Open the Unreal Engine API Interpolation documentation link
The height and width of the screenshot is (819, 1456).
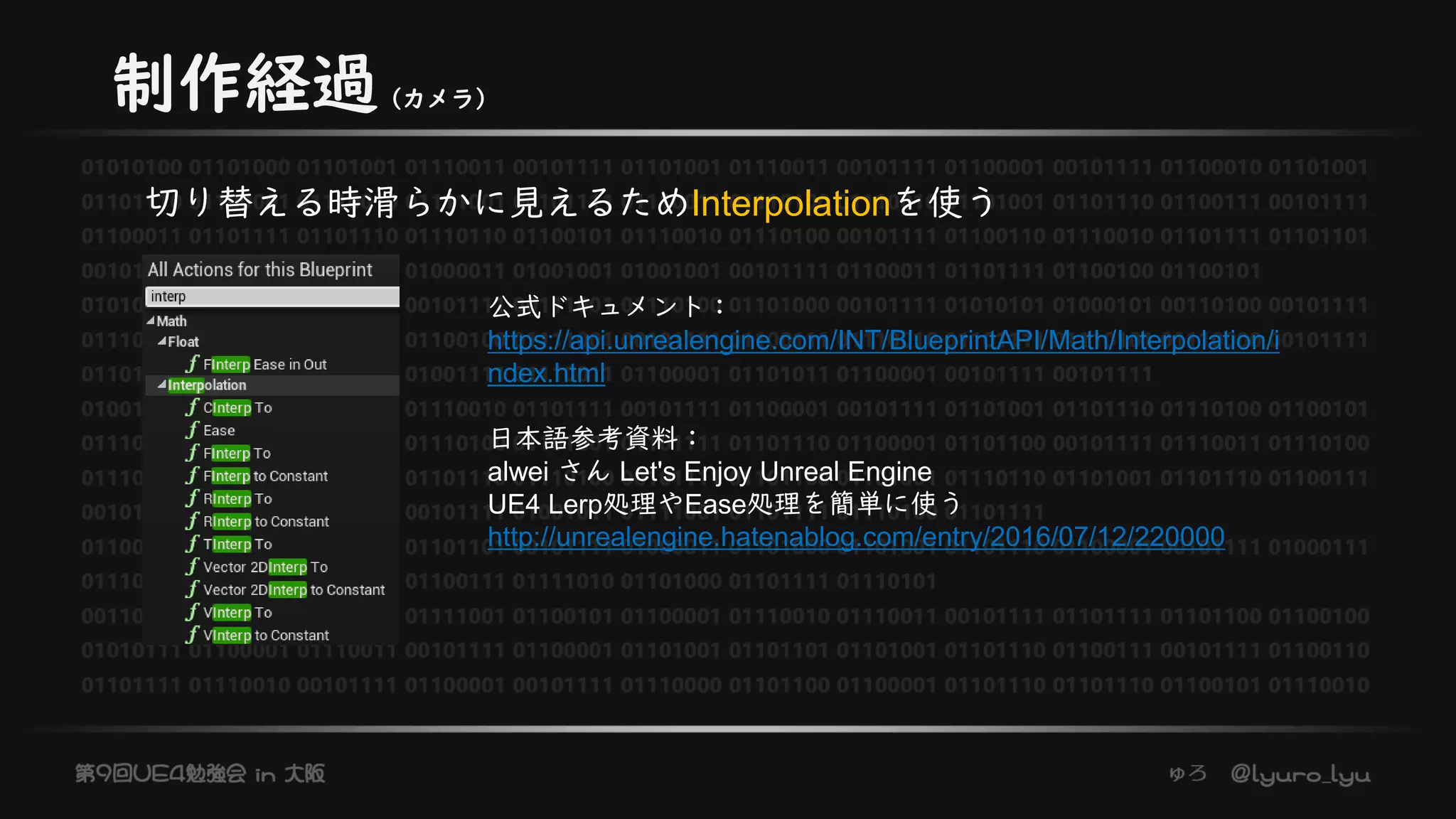tap(883, 356)
